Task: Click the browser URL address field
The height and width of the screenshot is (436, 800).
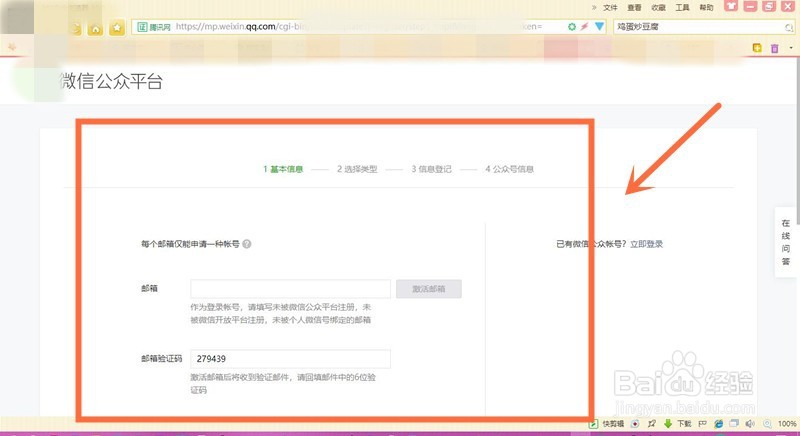Action: click(367, 27)
